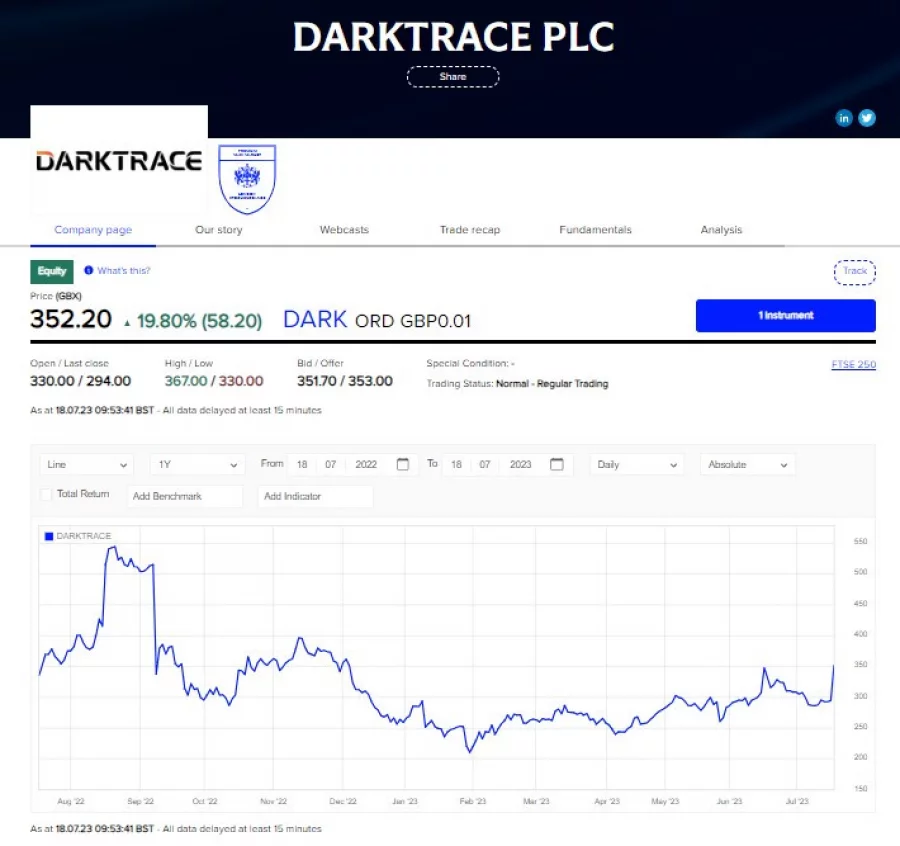
Task: Click the 'What's this?' info icon
Action: pyautogui.click(x=89, y=271)
